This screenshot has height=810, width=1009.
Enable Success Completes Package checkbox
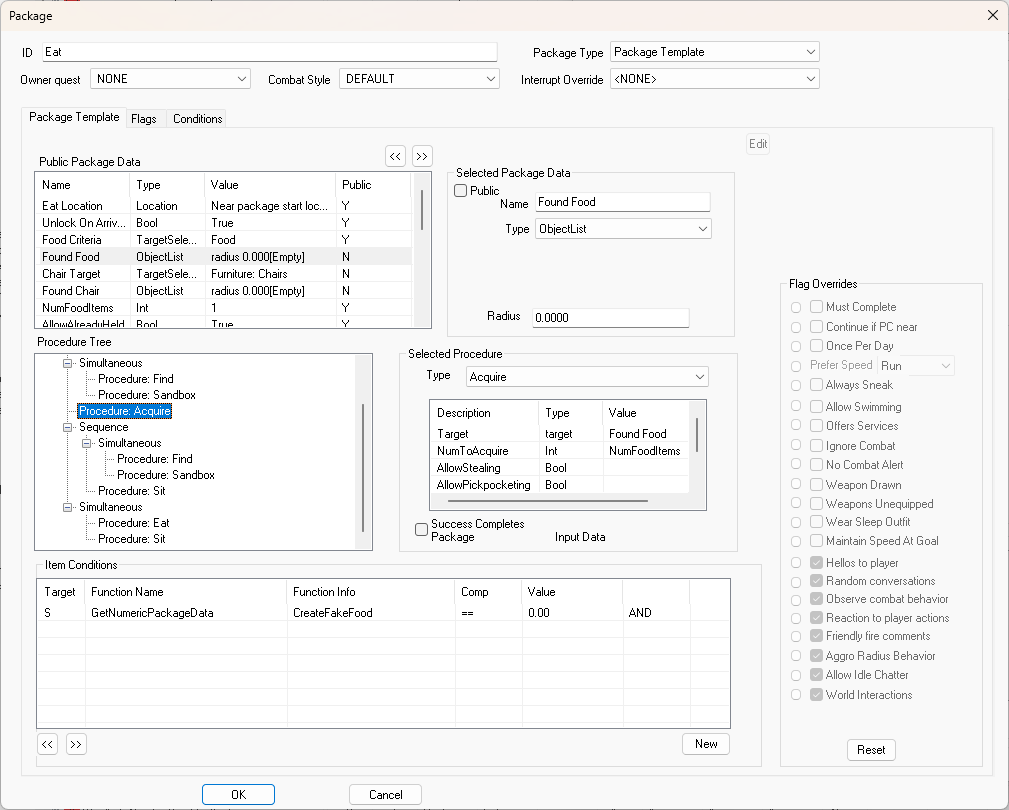(x=421, y=529)
